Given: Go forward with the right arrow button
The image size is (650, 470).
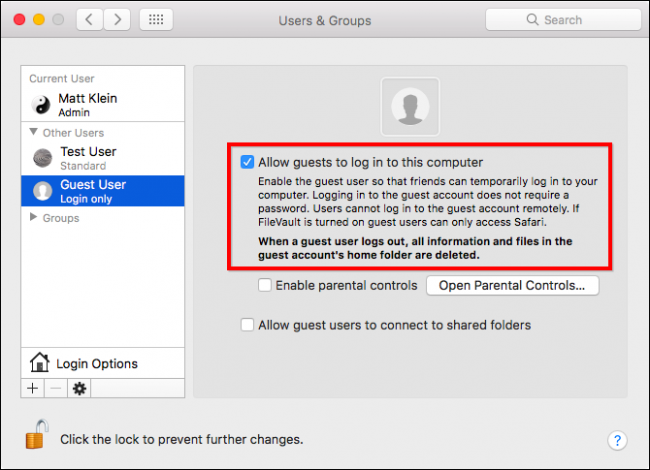Looking at the screenshot, I should (117, 19).
